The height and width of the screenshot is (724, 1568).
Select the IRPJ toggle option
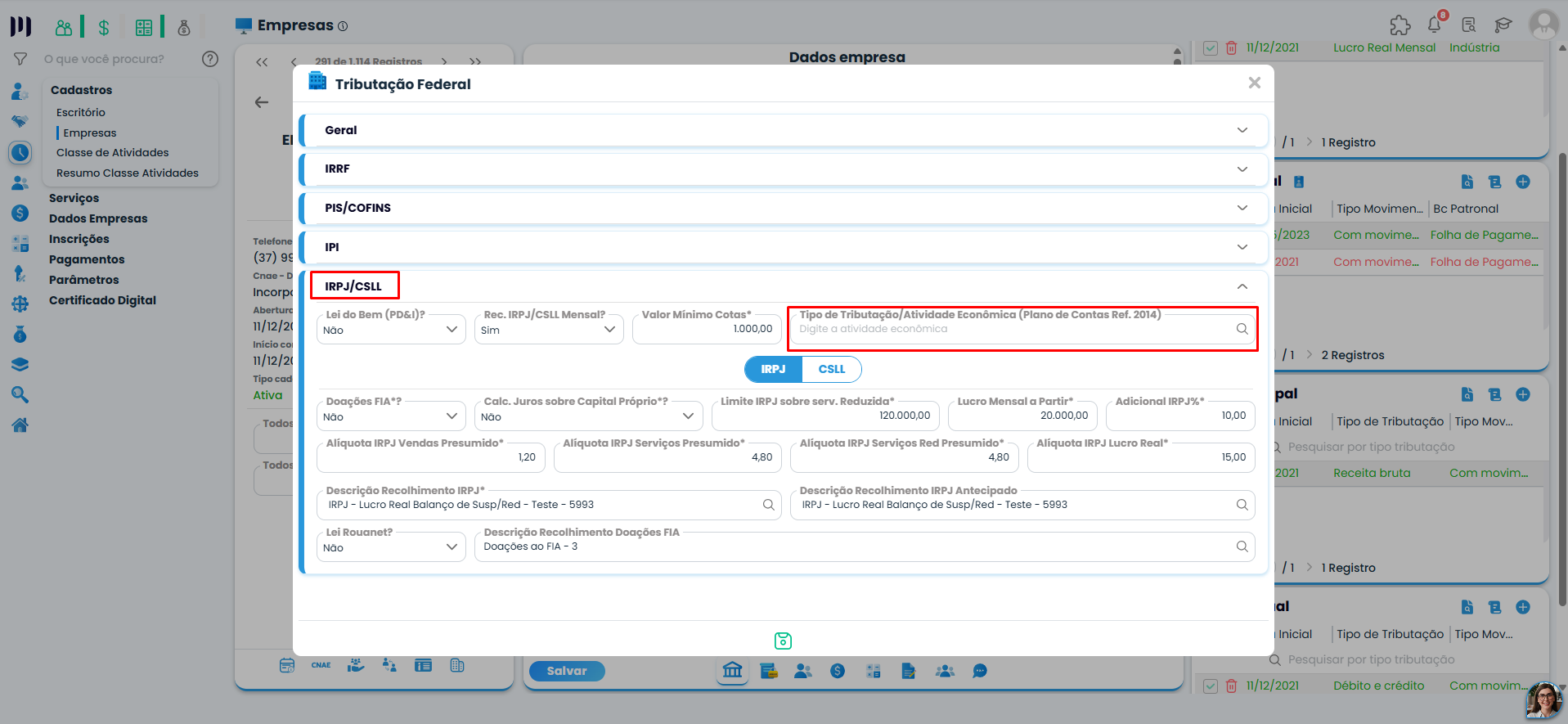pyautogui.click(x=773, y=369)
